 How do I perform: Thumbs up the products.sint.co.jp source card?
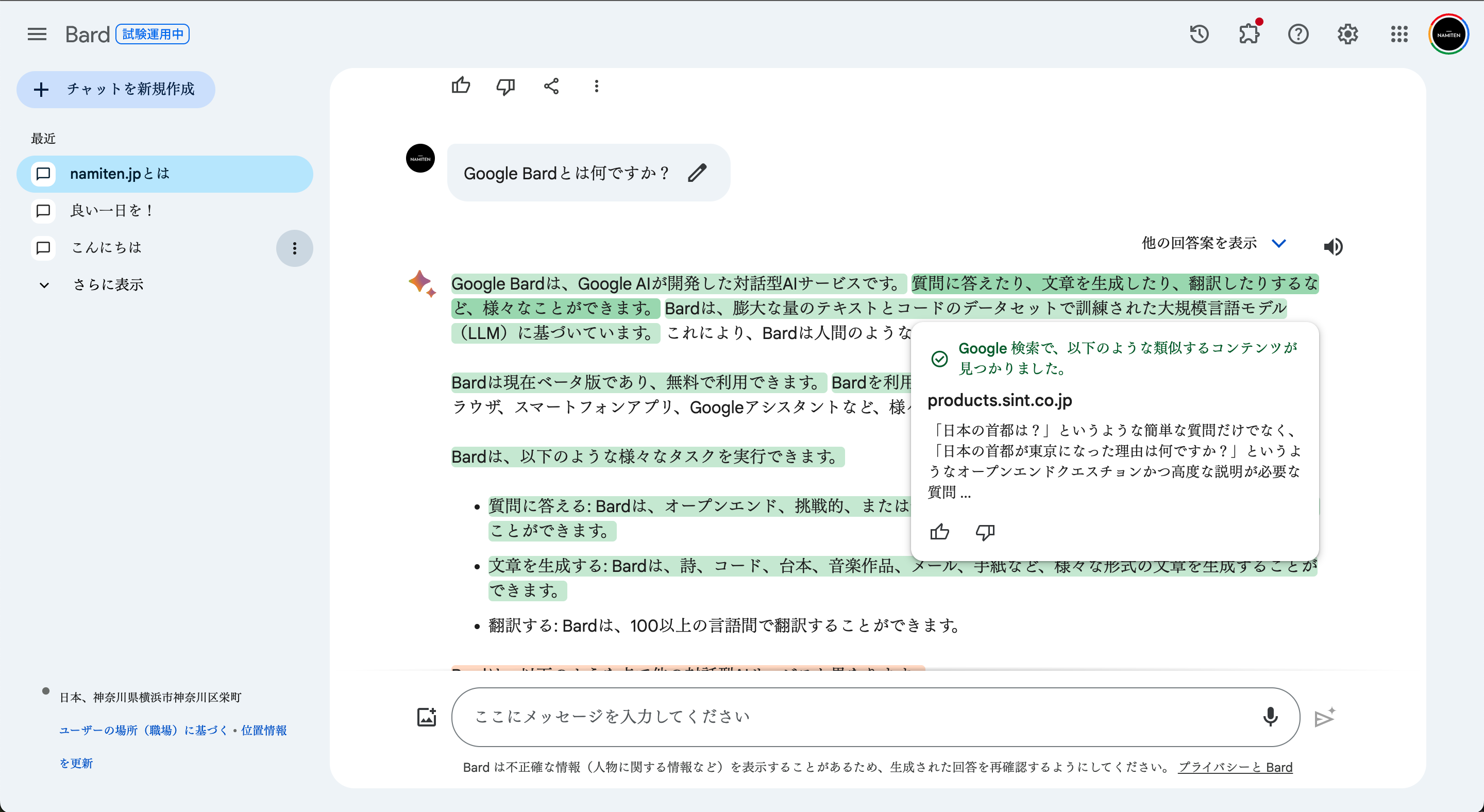[x=939, y=532]
